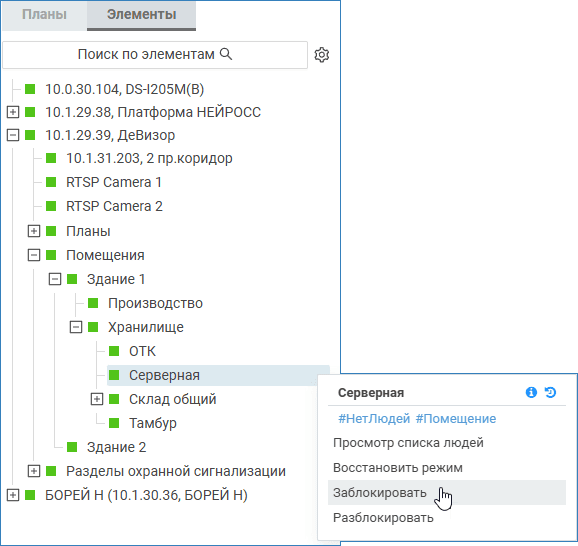578x546 pixels.
Task: Expand the Планы tree node
Action: coord(34,231)
